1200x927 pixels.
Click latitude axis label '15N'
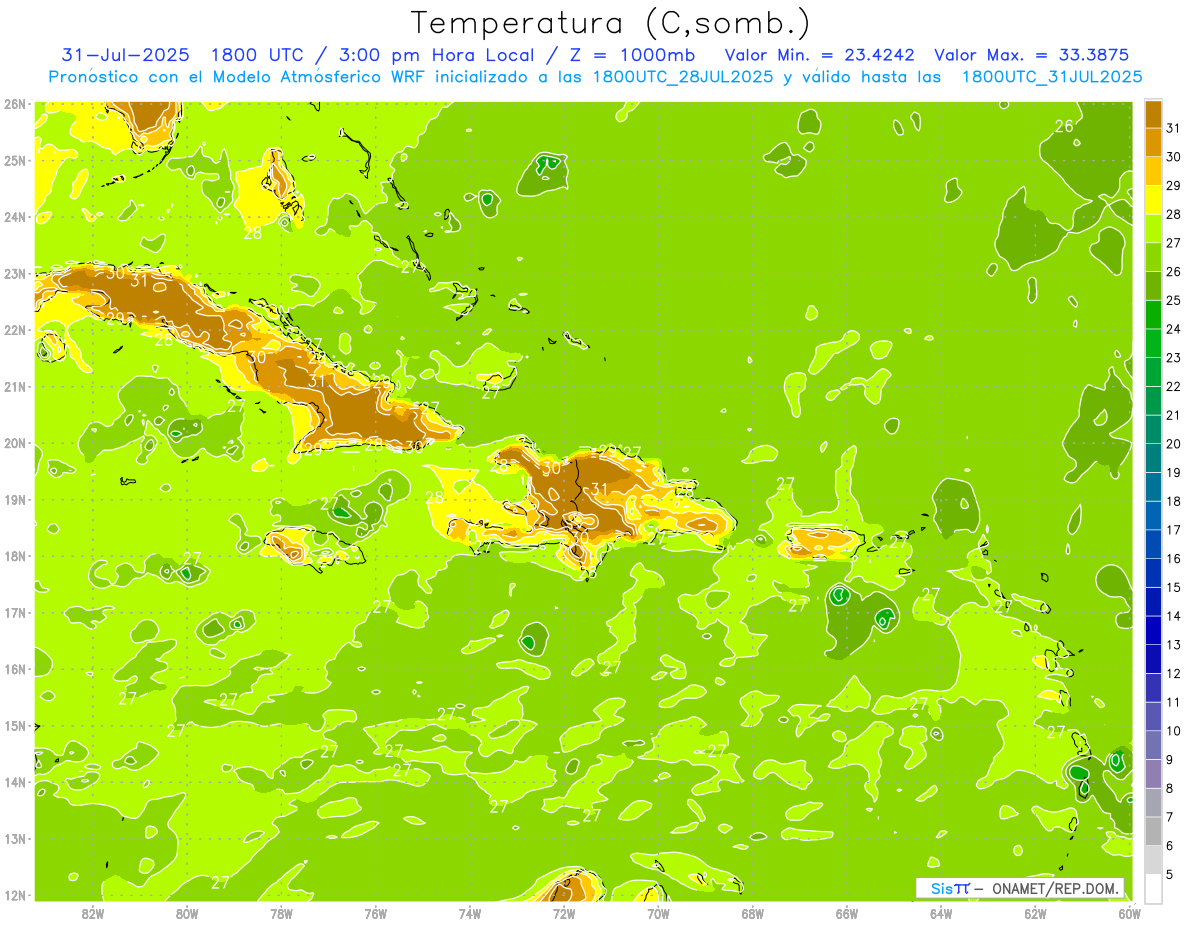click(x=14, y=726)
